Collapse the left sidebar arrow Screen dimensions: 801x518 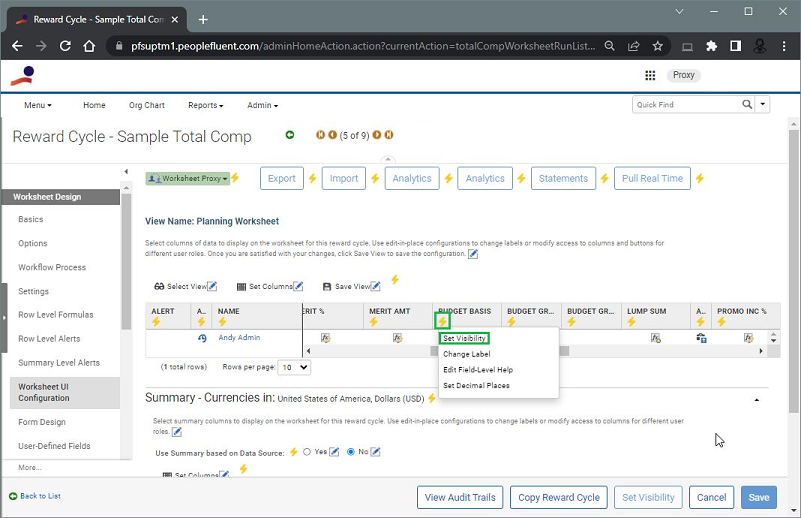[126, 172]
